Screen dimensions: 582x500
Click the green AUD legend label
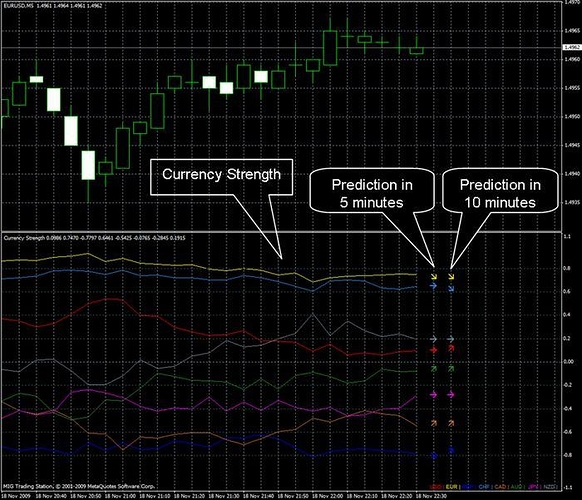tap(517, 486)
